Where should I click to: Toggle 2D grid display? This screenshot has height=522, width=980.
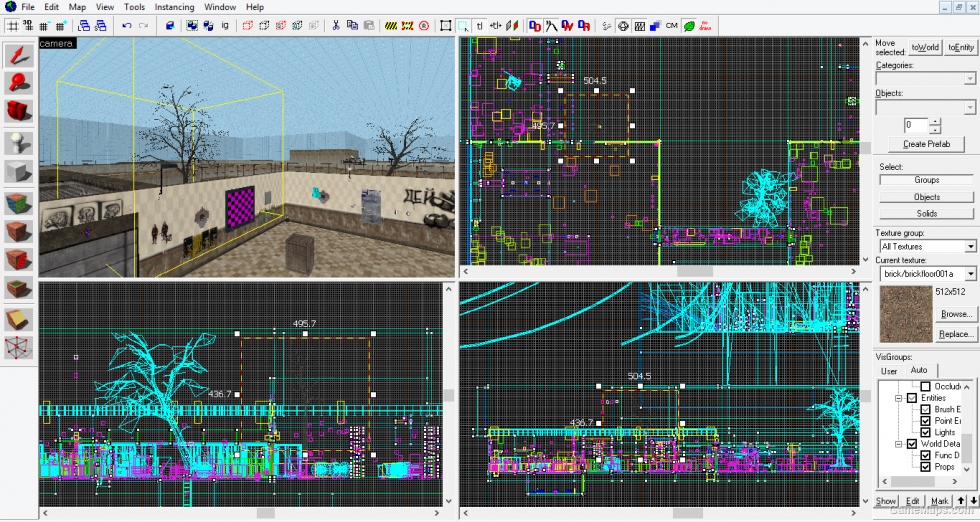coord(12,26)
